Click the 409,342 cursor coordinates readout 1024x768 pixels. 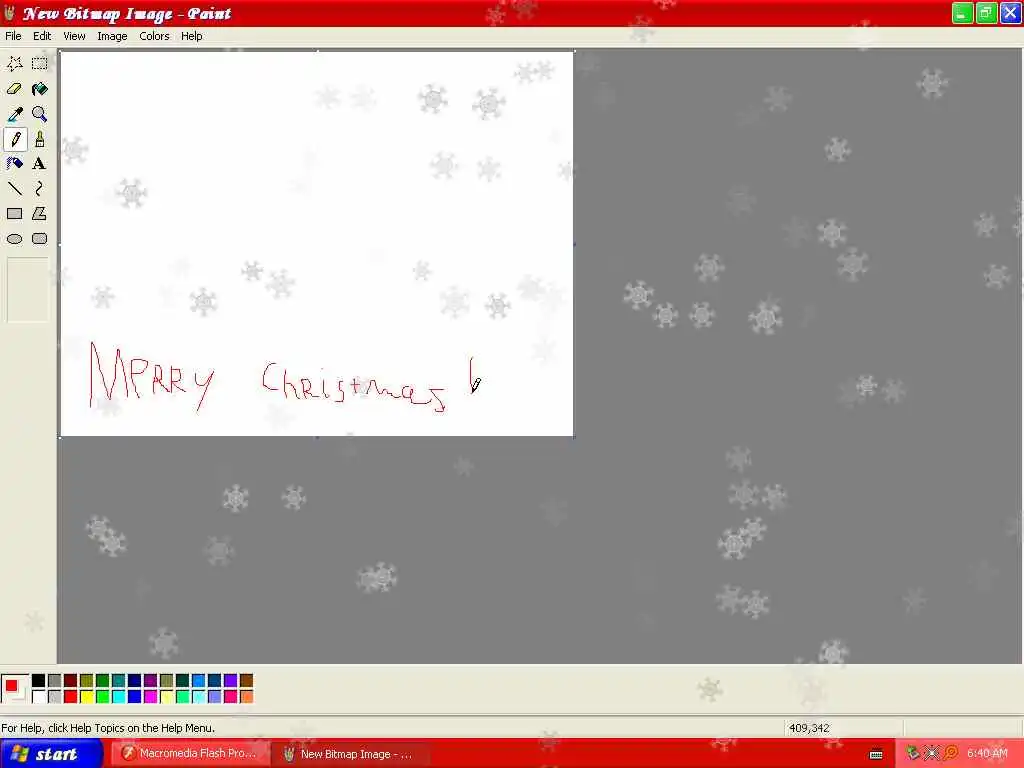tap(809, 728)
